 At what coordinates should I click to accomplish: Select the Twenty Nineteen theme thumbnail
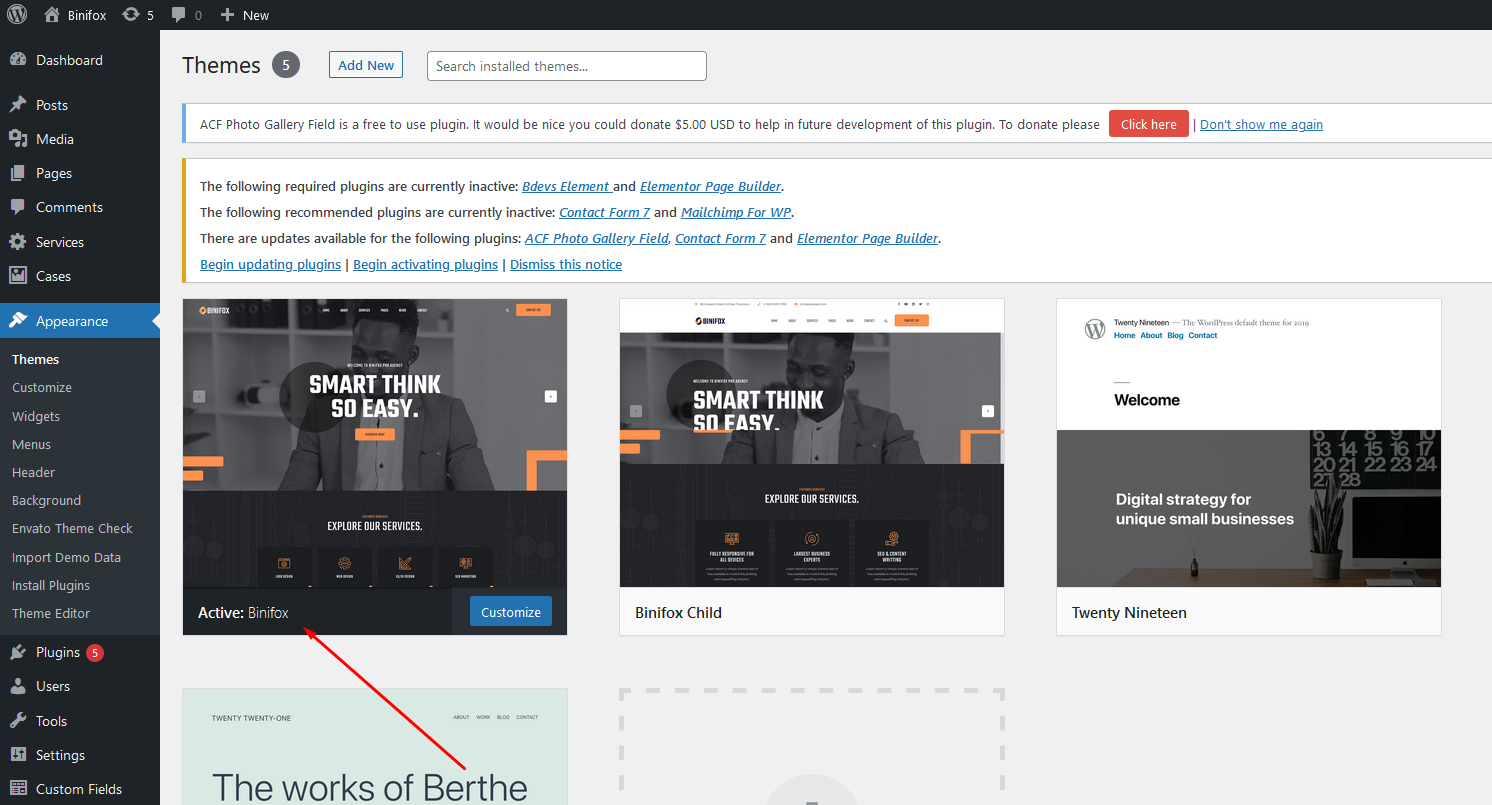point(1248,443)
